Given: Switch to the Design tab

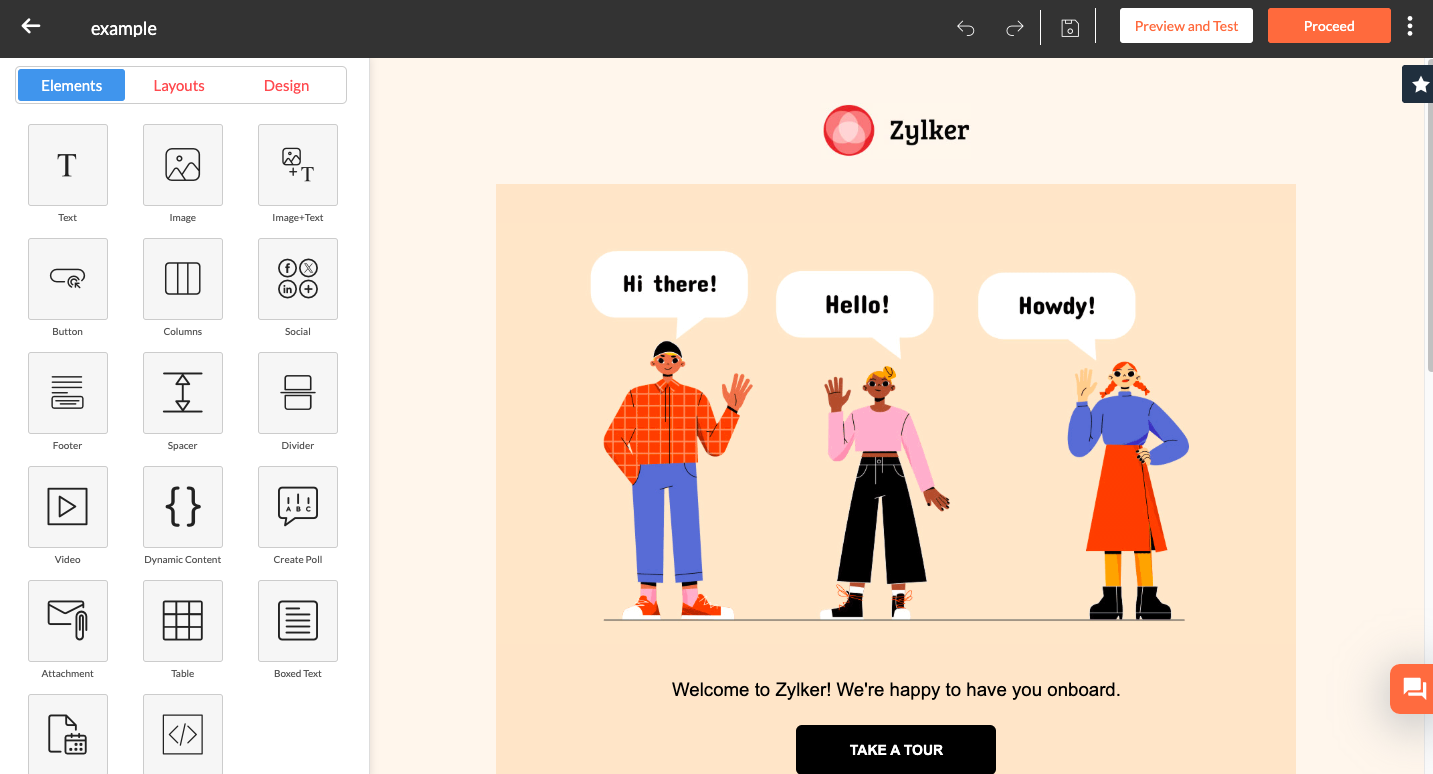Looking at the screenshot, I should 286,85.
